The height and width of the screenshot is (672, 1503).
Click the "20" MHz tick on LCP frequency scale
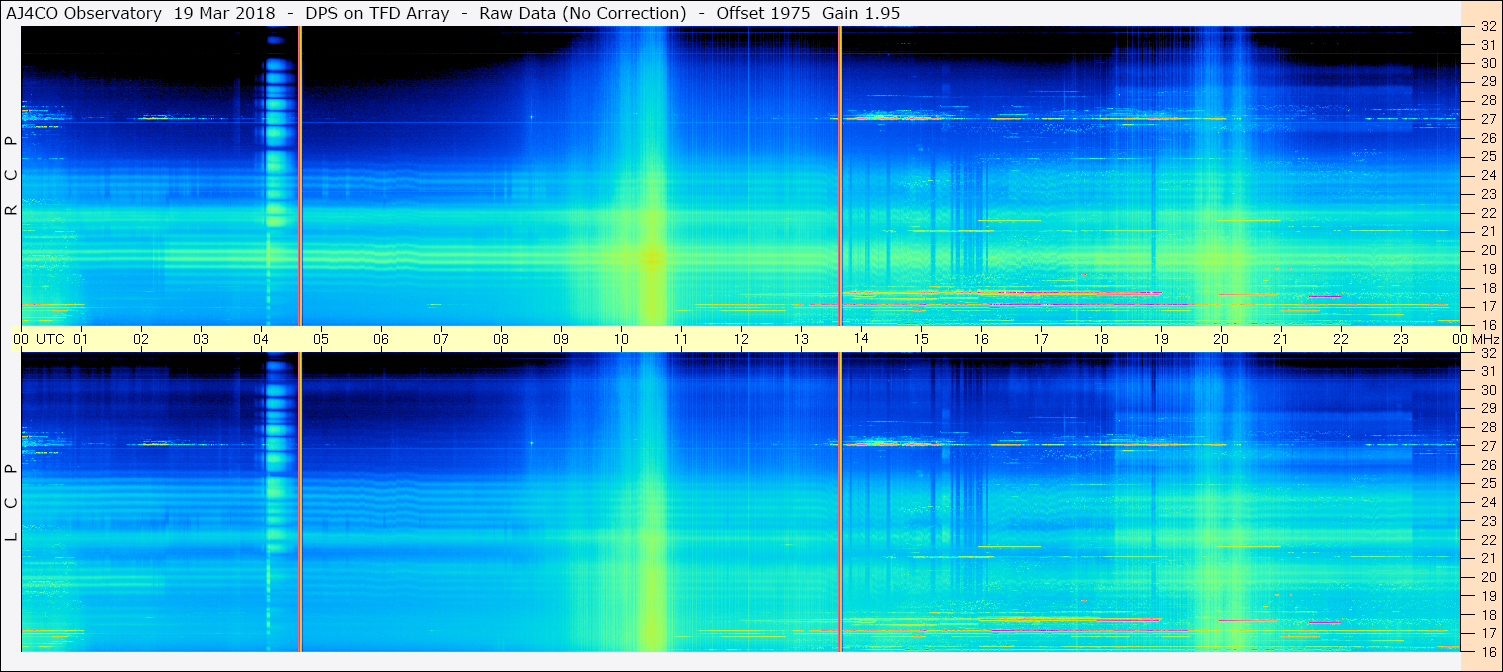(1487, 577)
